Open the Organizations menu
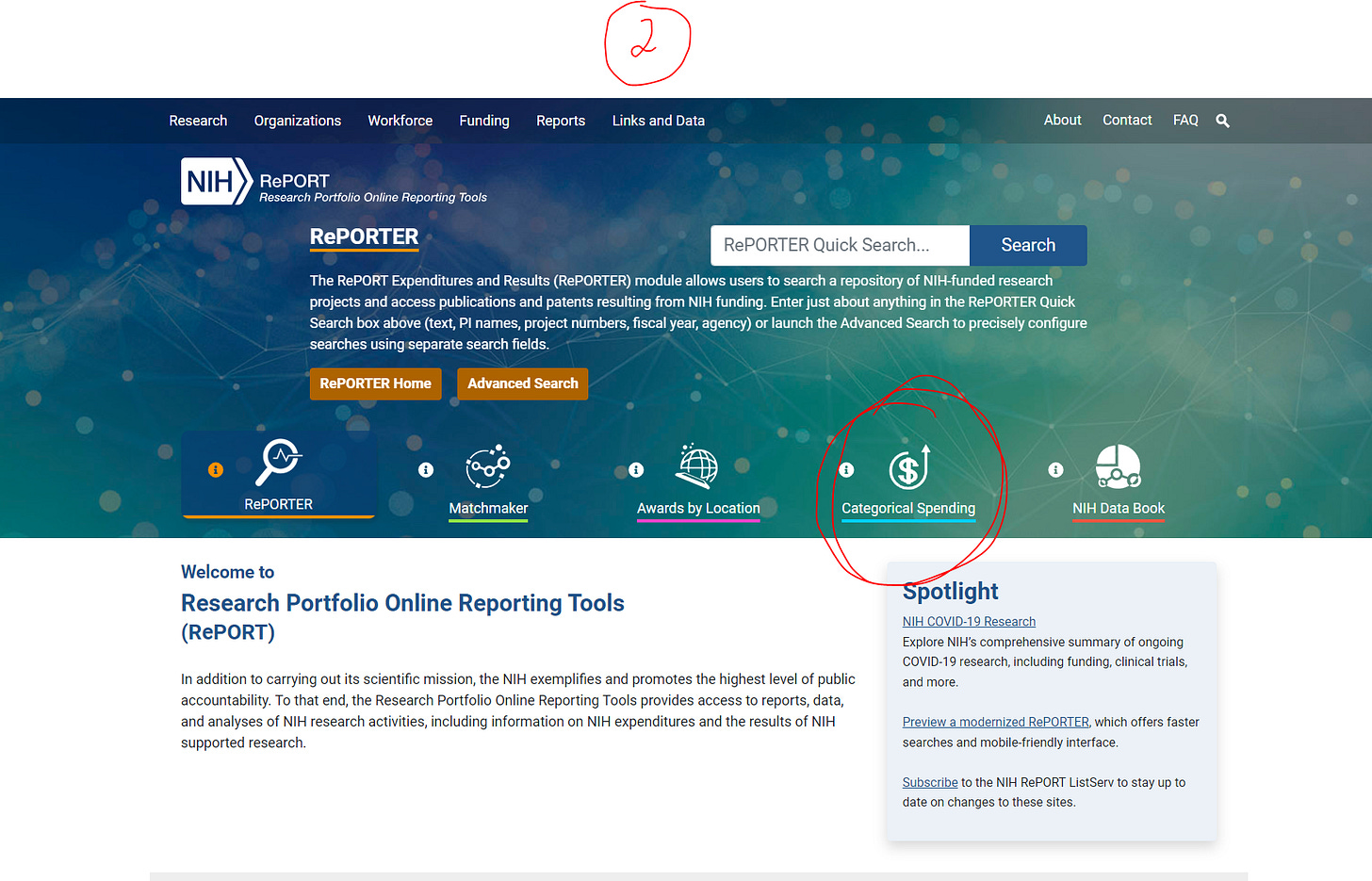This screenshot has height=881, width=1372. [x=298, y=121]
